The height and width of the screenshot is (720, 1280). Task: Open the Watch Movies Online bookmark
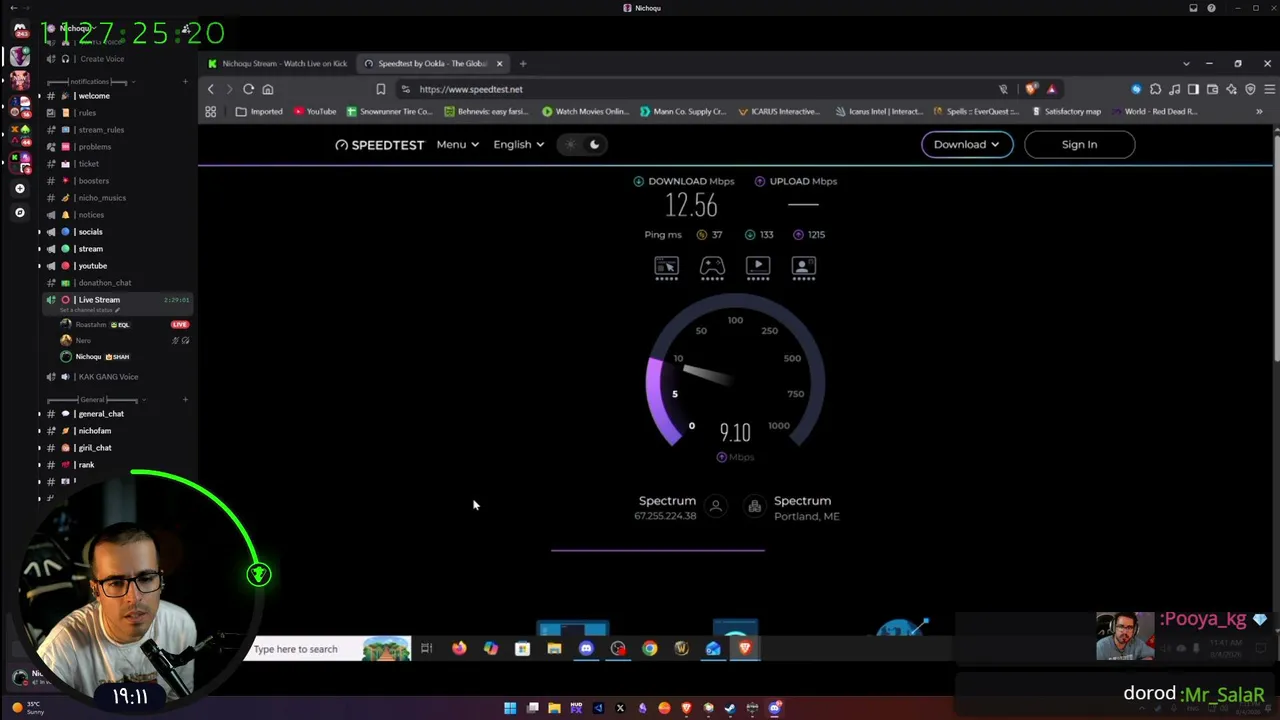[x=585, y=112]
